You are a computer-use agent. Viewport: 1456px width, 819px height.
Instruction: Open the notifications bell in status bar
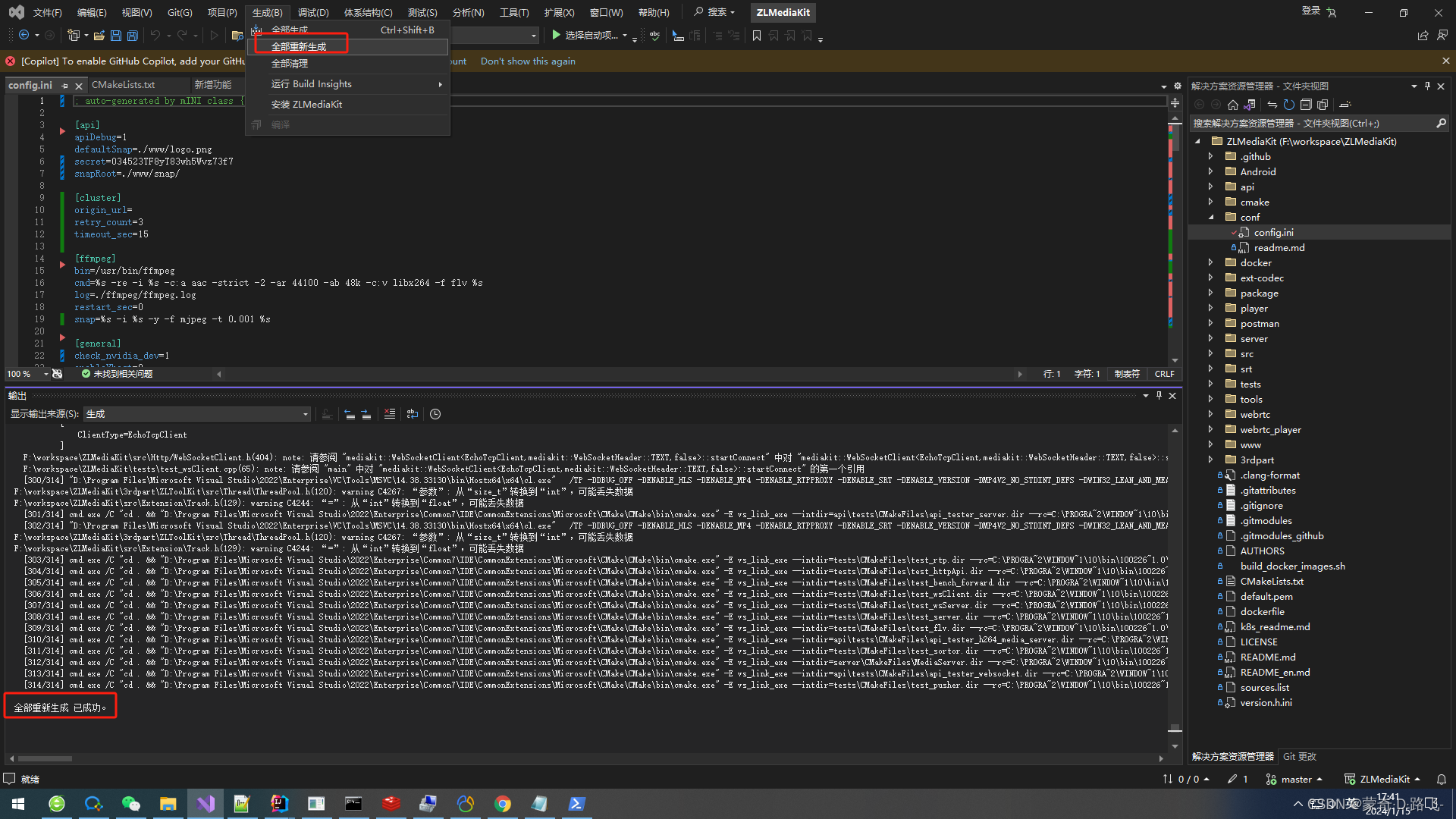pyautogui.click(x=1441, y=779)
